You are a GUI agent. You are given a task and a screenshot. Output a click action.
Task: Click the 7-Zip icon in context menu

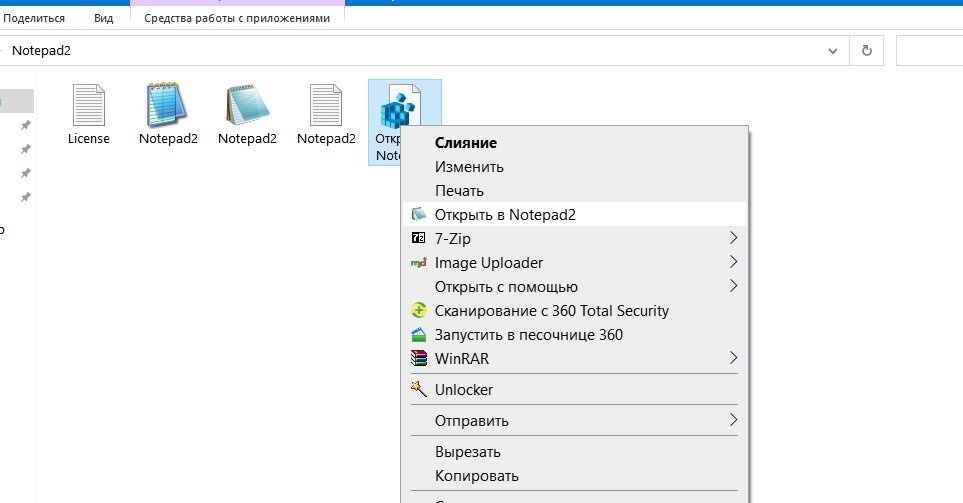point(419,239)
